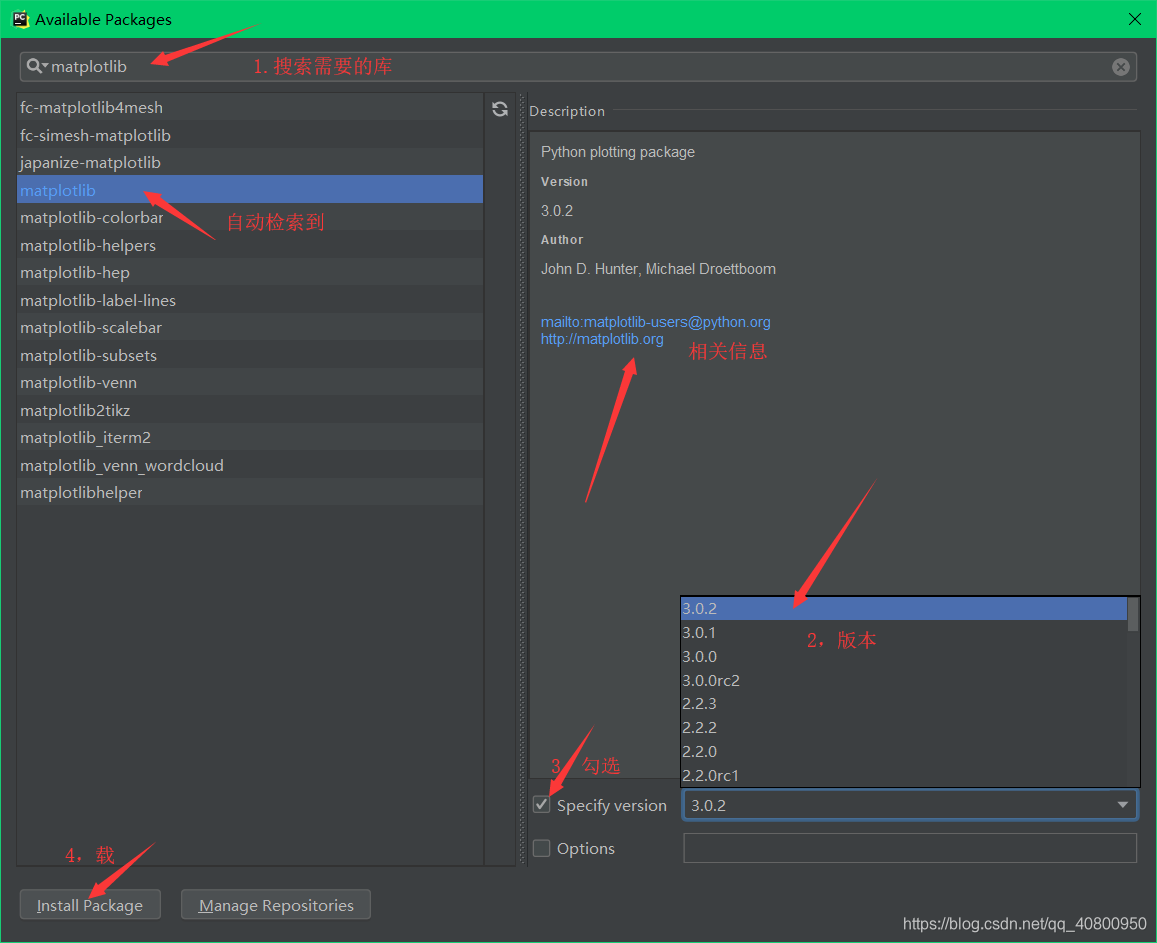This screenshot has width=1157, height=943.
Task: Select matplotlib-subsets package
Action: [250, 356]
